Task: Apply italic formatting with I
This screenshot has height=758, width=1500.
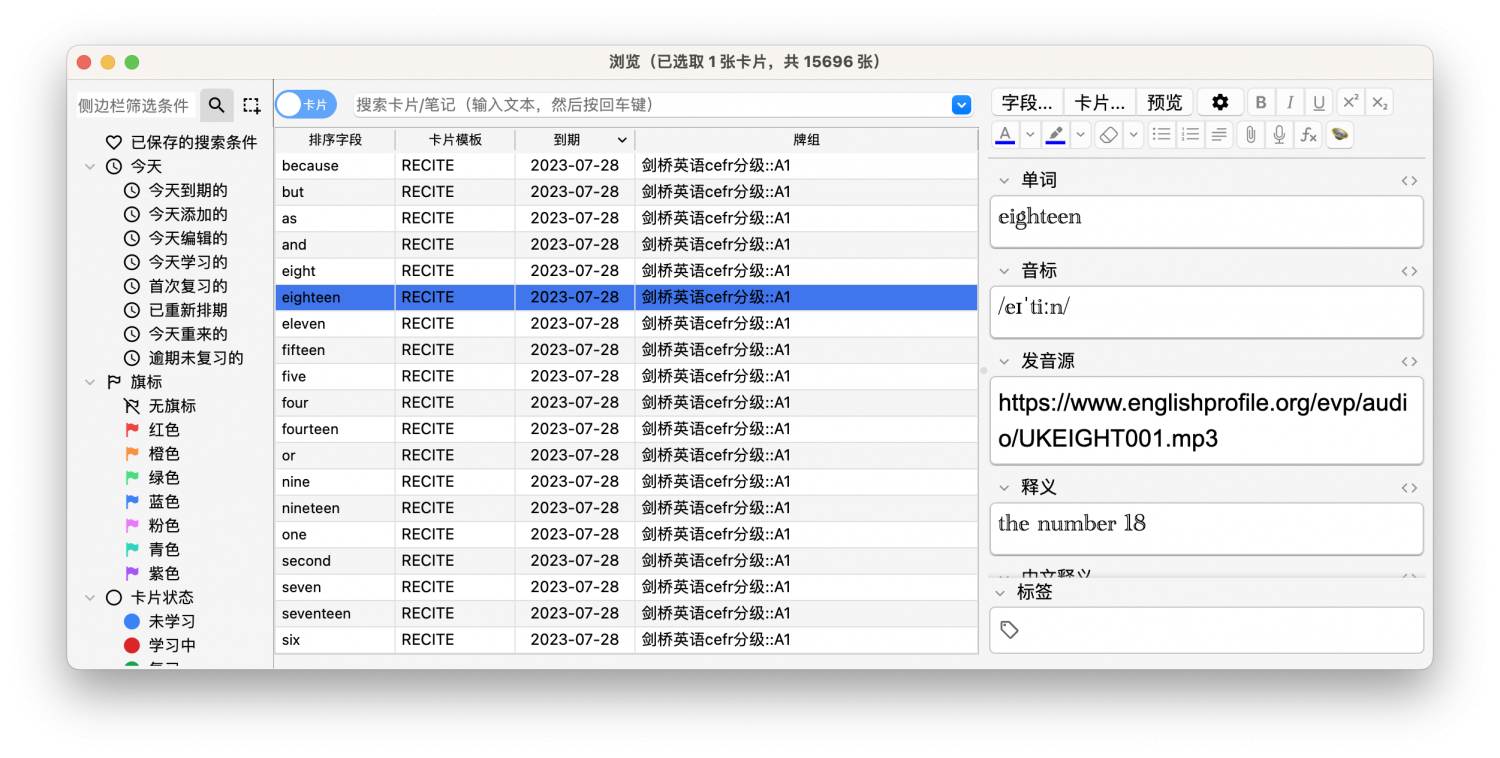Action: click(1290, 102)
